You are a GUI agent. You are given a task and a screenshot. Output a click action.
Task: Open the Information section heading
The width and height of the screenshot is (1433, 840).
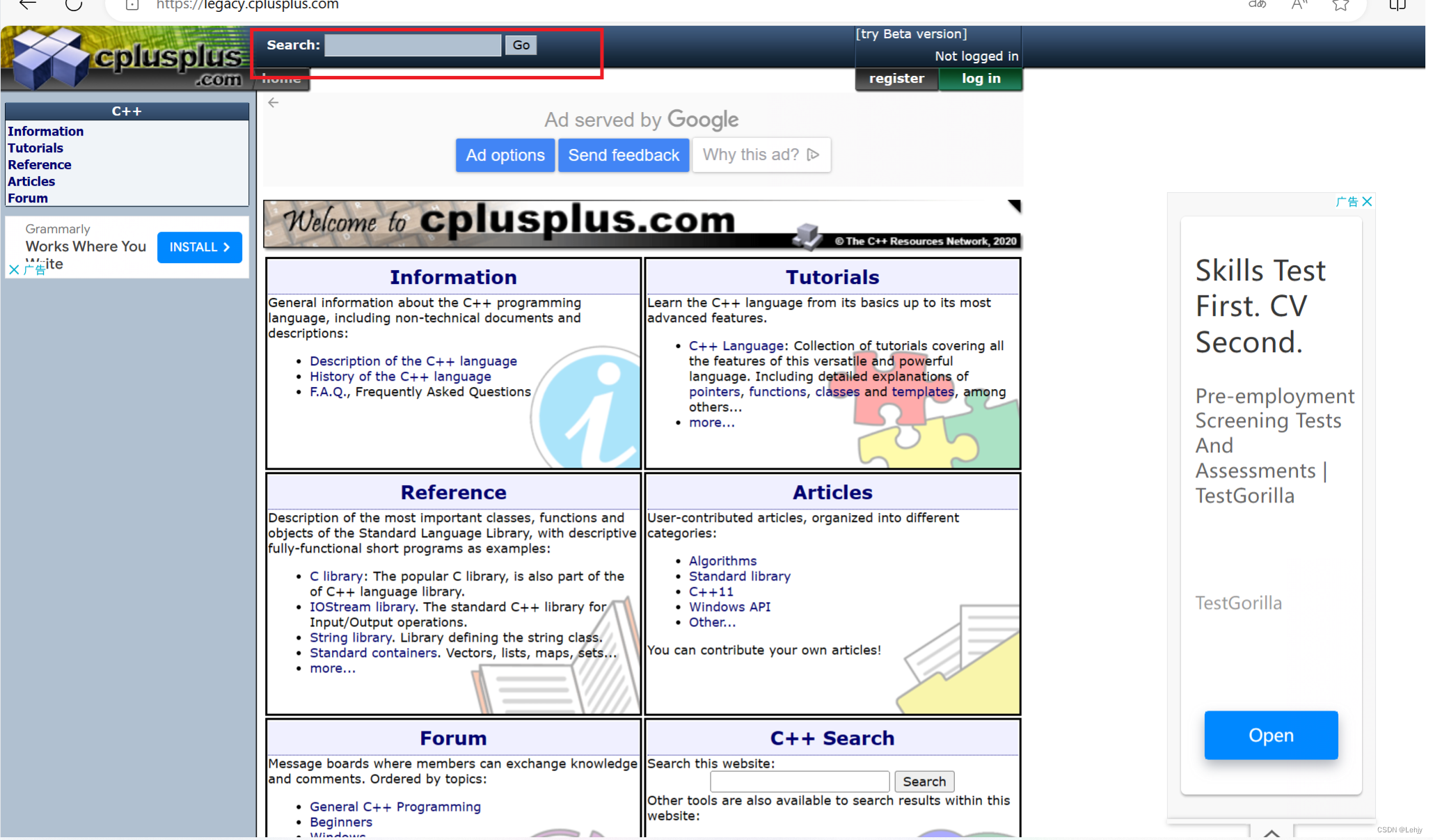coord(453,277)
